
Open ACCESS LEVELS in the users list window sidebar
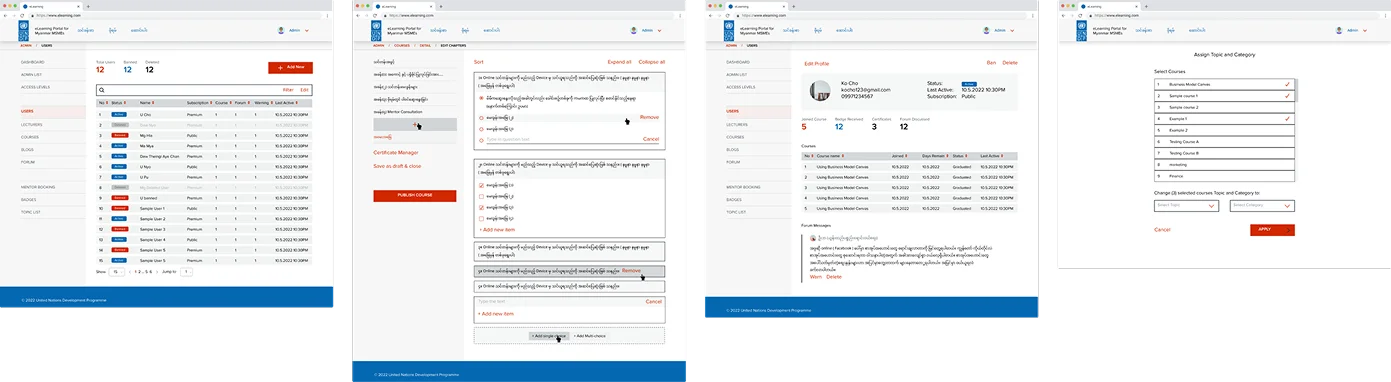(x=35, y=87)
